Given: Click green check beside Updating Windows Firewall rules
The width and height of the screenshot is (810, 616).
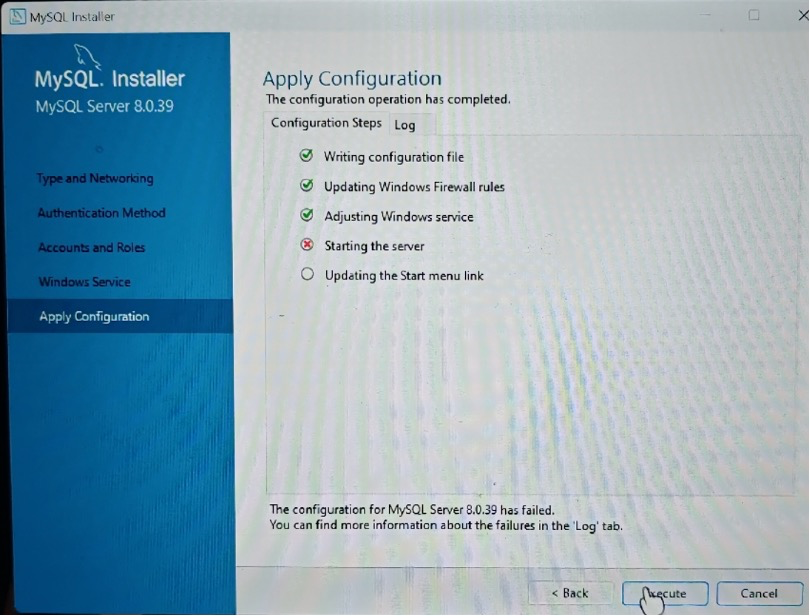Looking at the screenshot, I should [x=307, y=186].
